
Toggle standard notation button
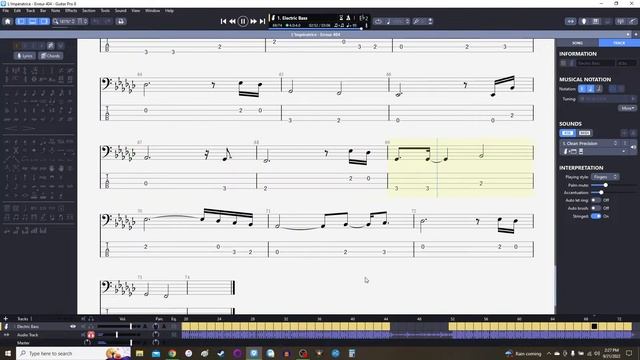click(x=582, y=89)
